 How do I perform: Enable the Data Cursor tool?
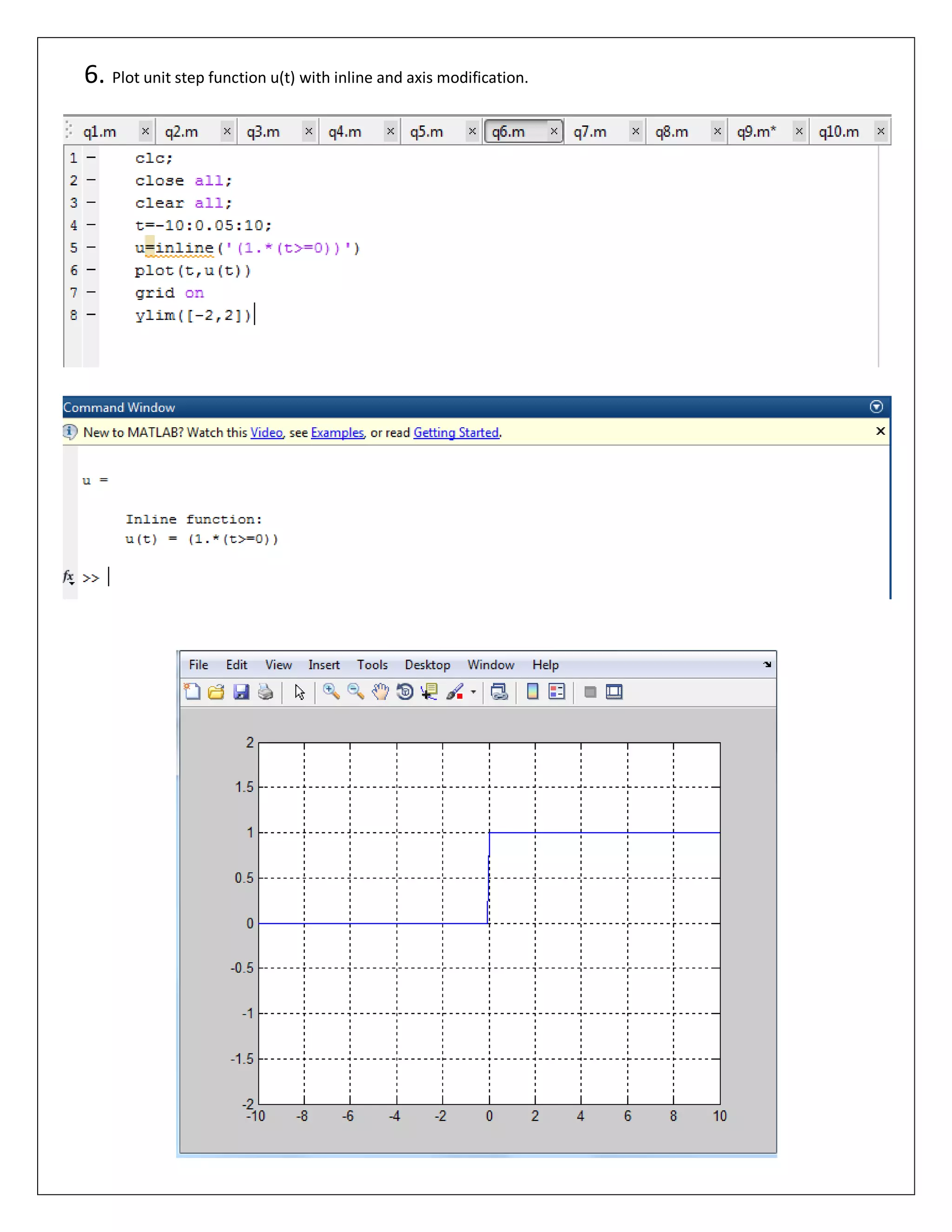tap(430, 692)
